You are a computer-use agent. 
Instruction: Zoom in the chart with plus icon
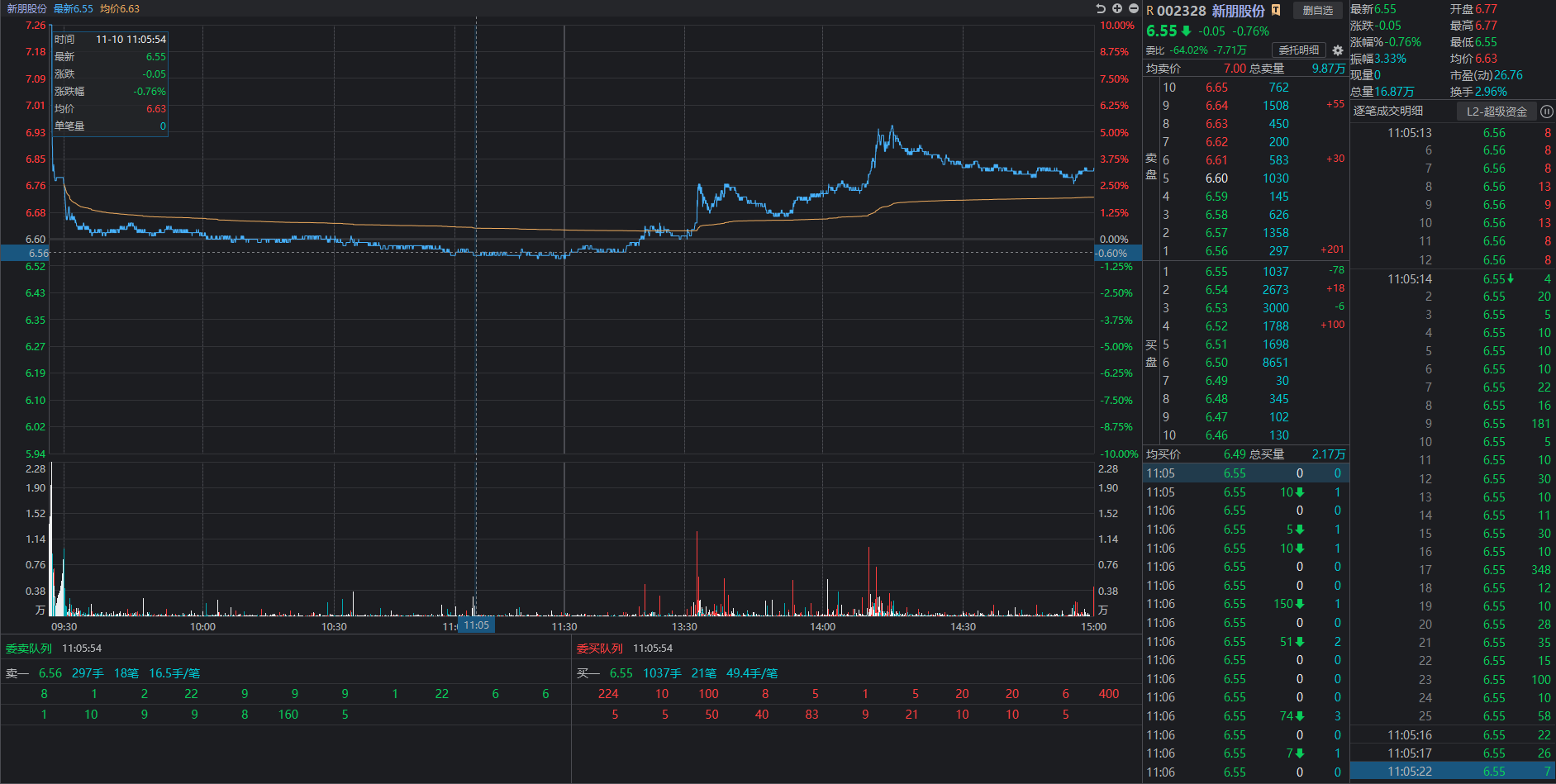(x=1117, y=8)
